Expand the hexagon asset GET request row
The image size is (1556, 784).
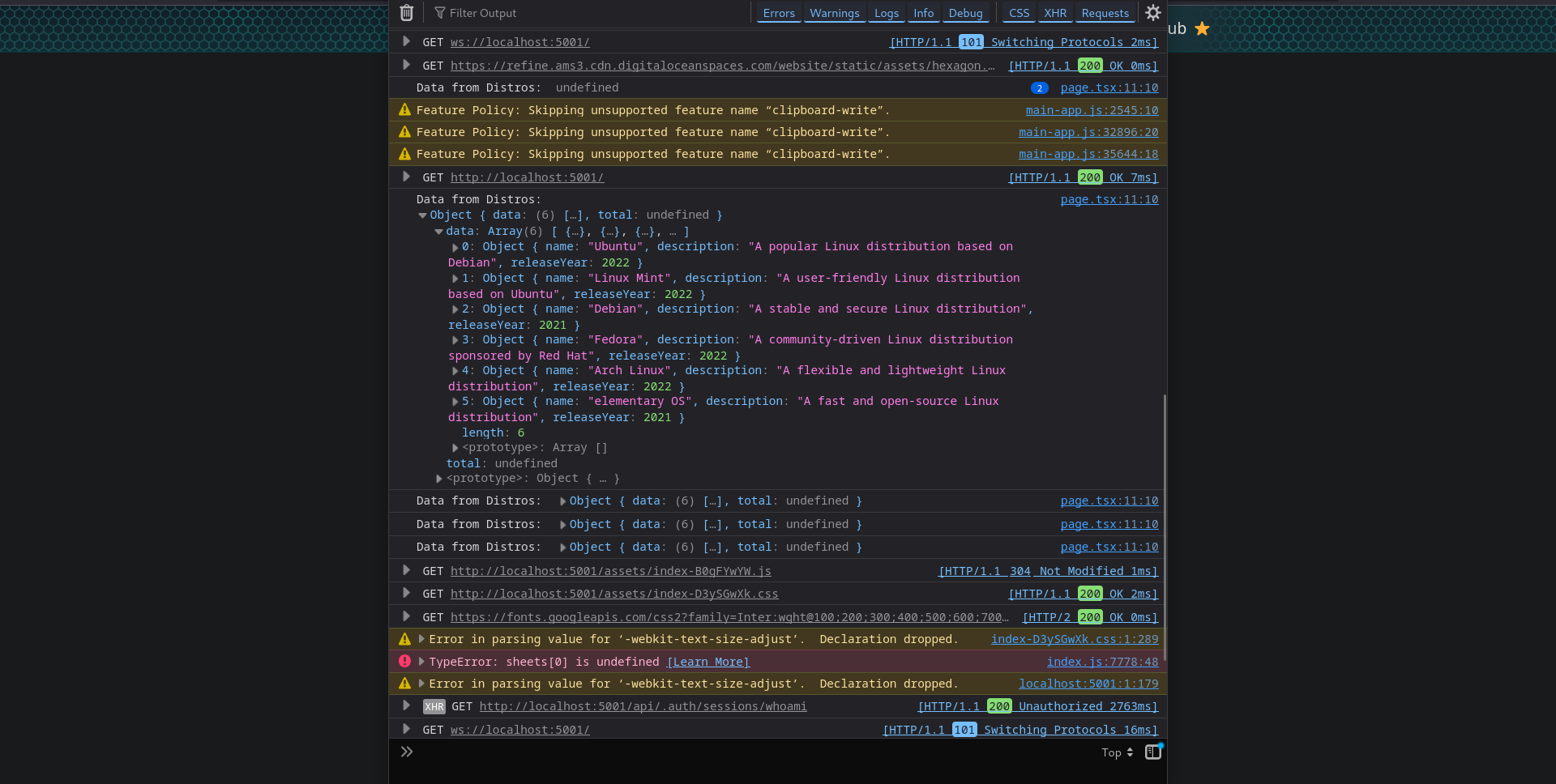coord(406,65)
